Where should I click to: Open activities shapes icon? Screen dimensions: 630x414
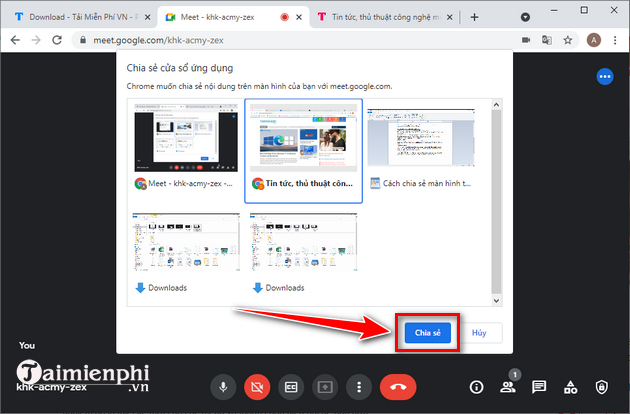pos(571,387)
